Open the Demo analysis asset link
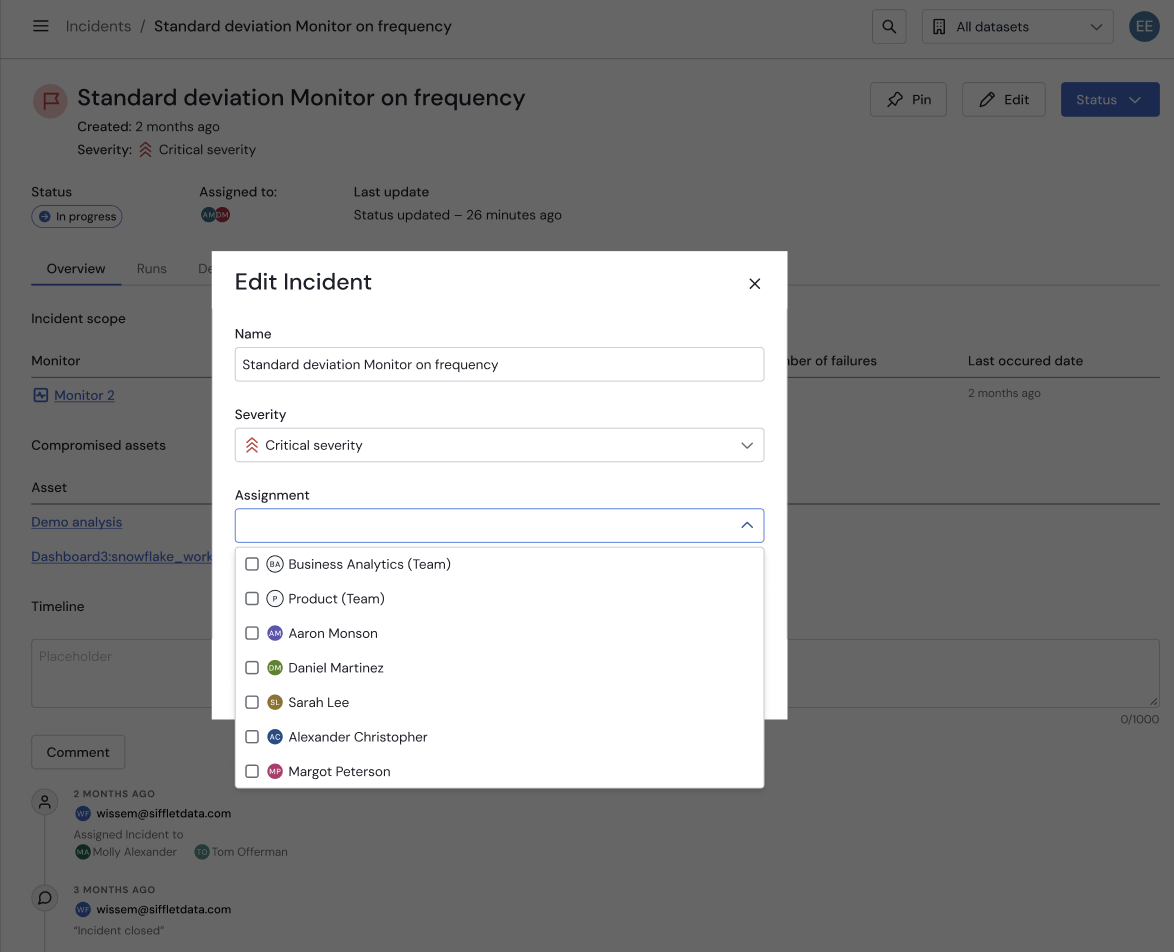 (77, 522)
